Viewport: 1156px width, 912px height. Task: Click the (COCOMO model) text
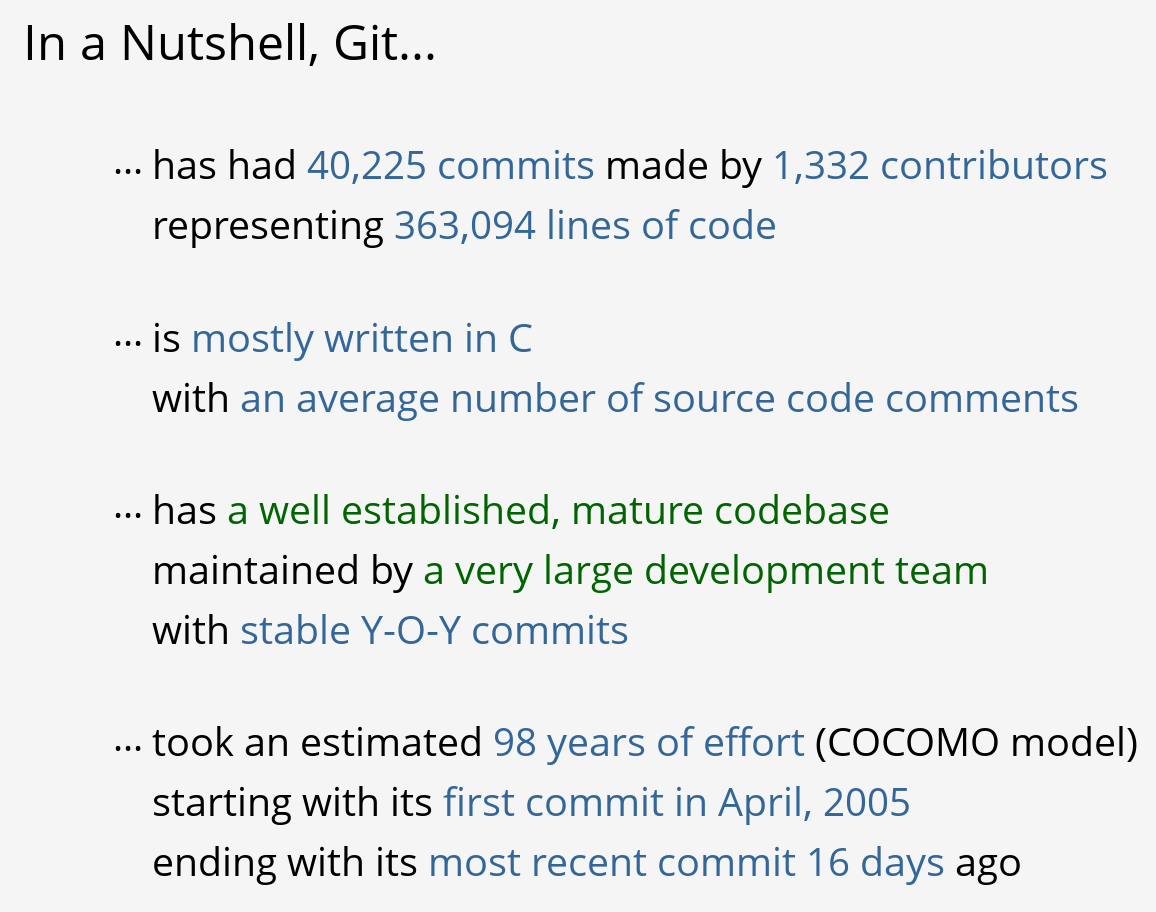tap(976, 743)
